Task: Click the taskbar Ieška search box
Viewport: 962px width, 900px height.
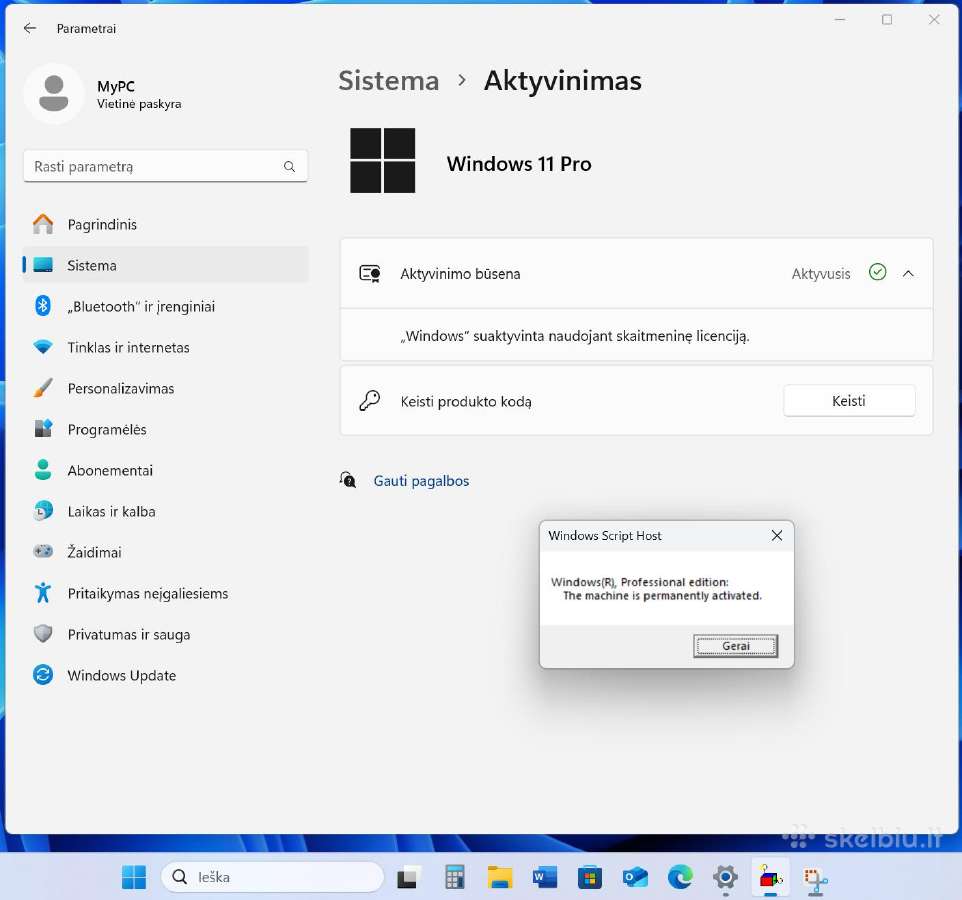Action: (272, 877)
